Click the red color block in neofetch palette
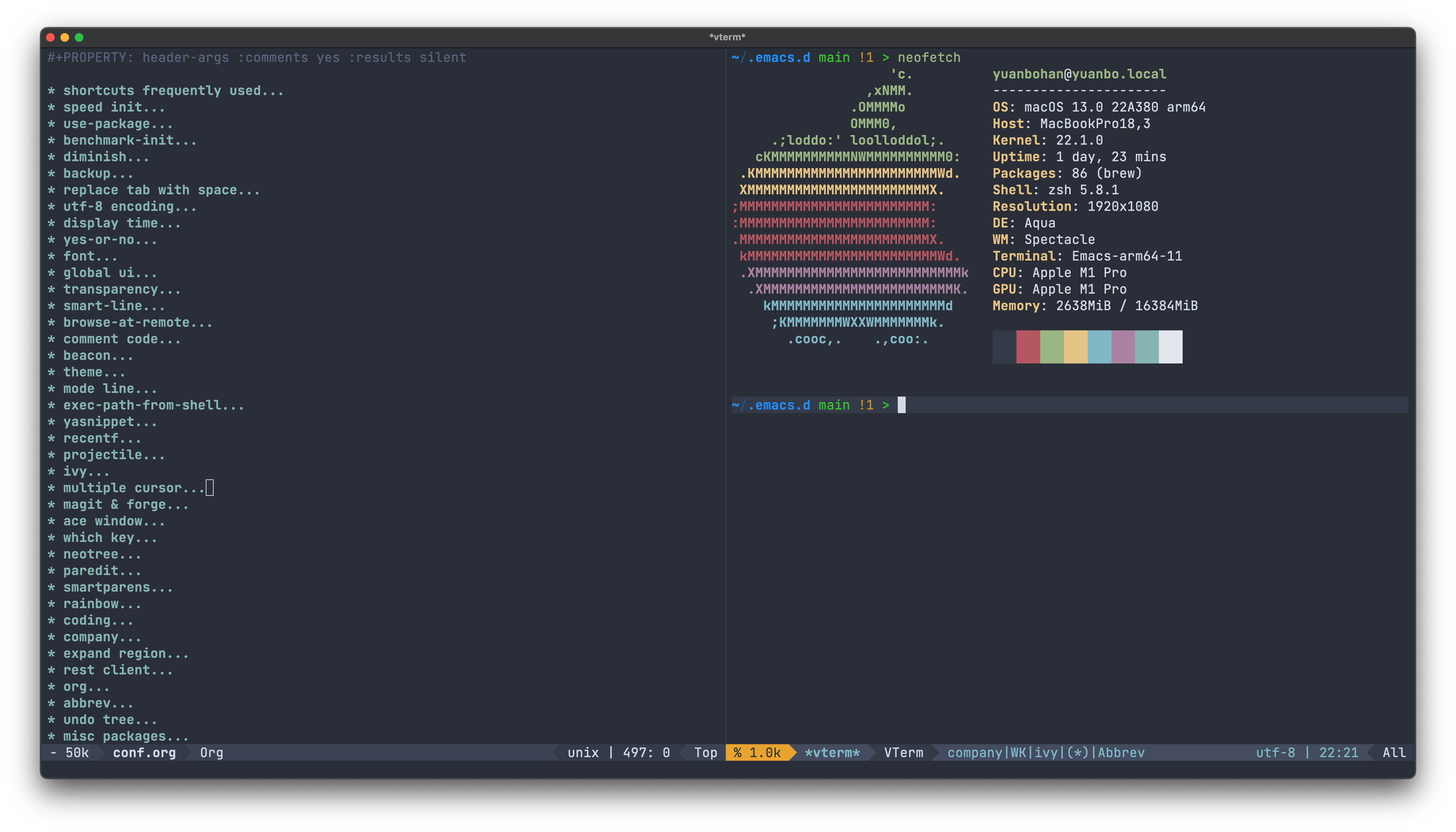Image resolution: width=1456 pixels, height=832 pixels. (1028, 347)
